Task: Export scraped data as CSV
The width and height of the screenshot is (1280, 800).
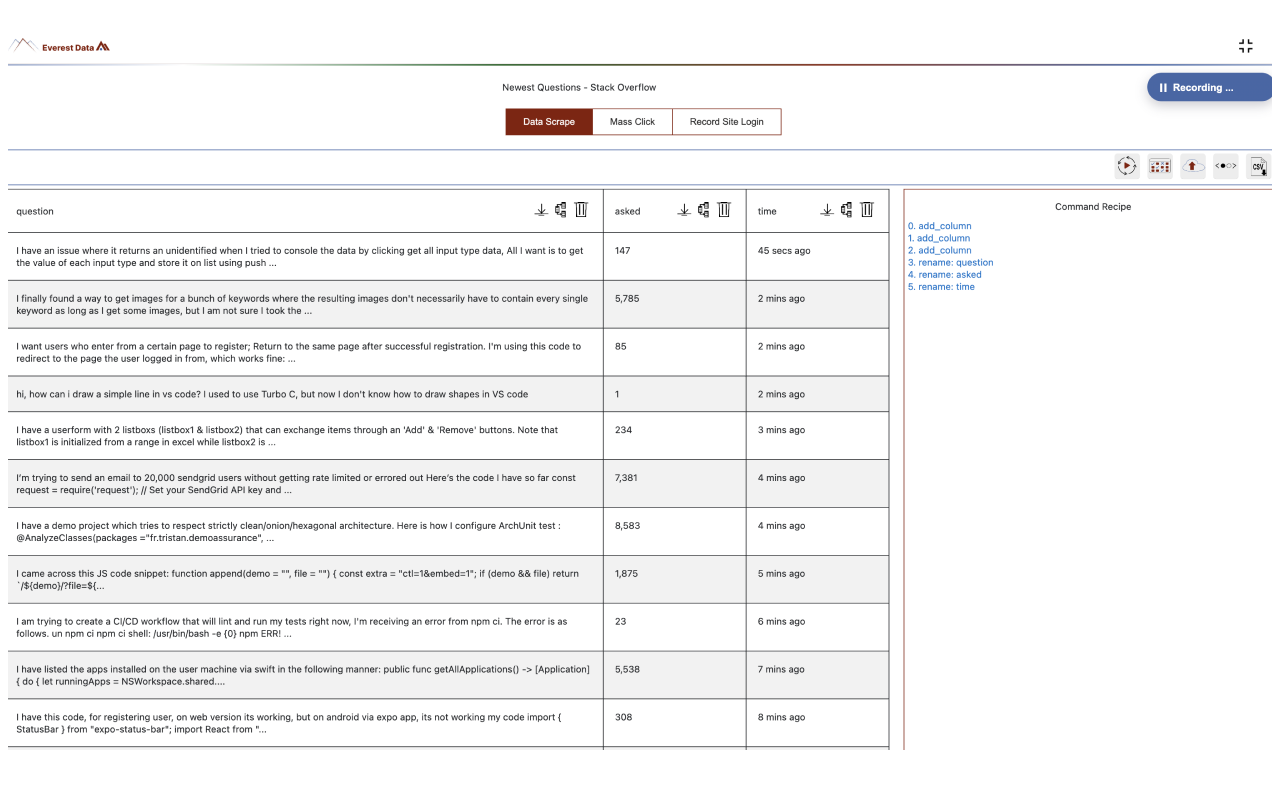Action: 1257,166
